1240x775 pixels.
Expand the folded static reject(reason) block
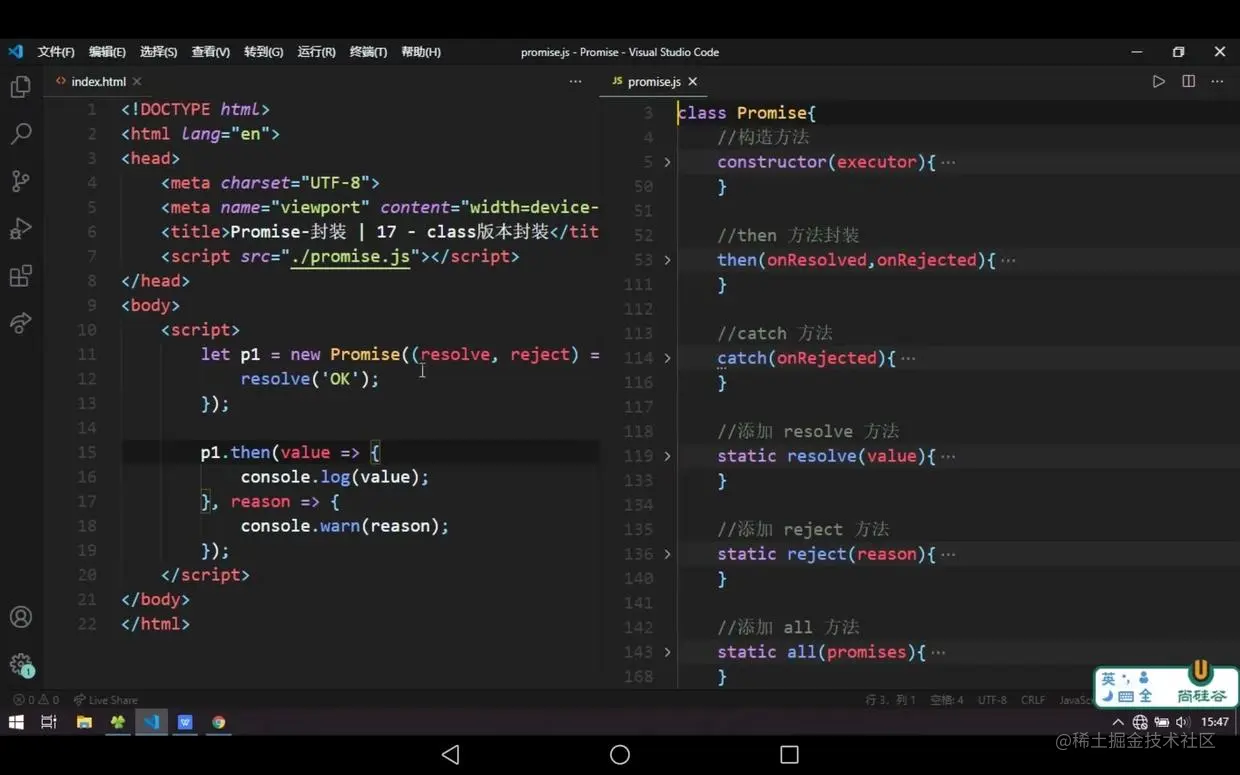[667, 554]
